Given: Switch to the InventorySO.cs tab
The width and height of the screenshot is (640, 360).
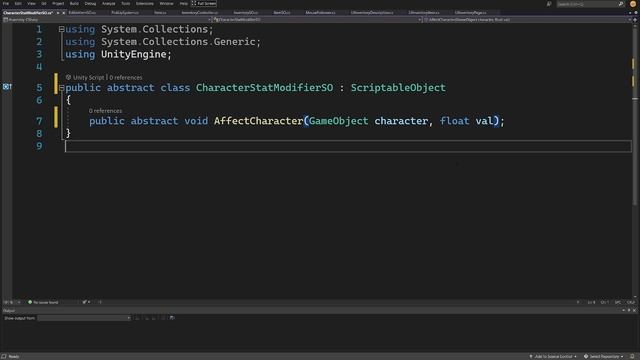Looking at the screenshot, I should pyautogui.click(x=246, y=13).
